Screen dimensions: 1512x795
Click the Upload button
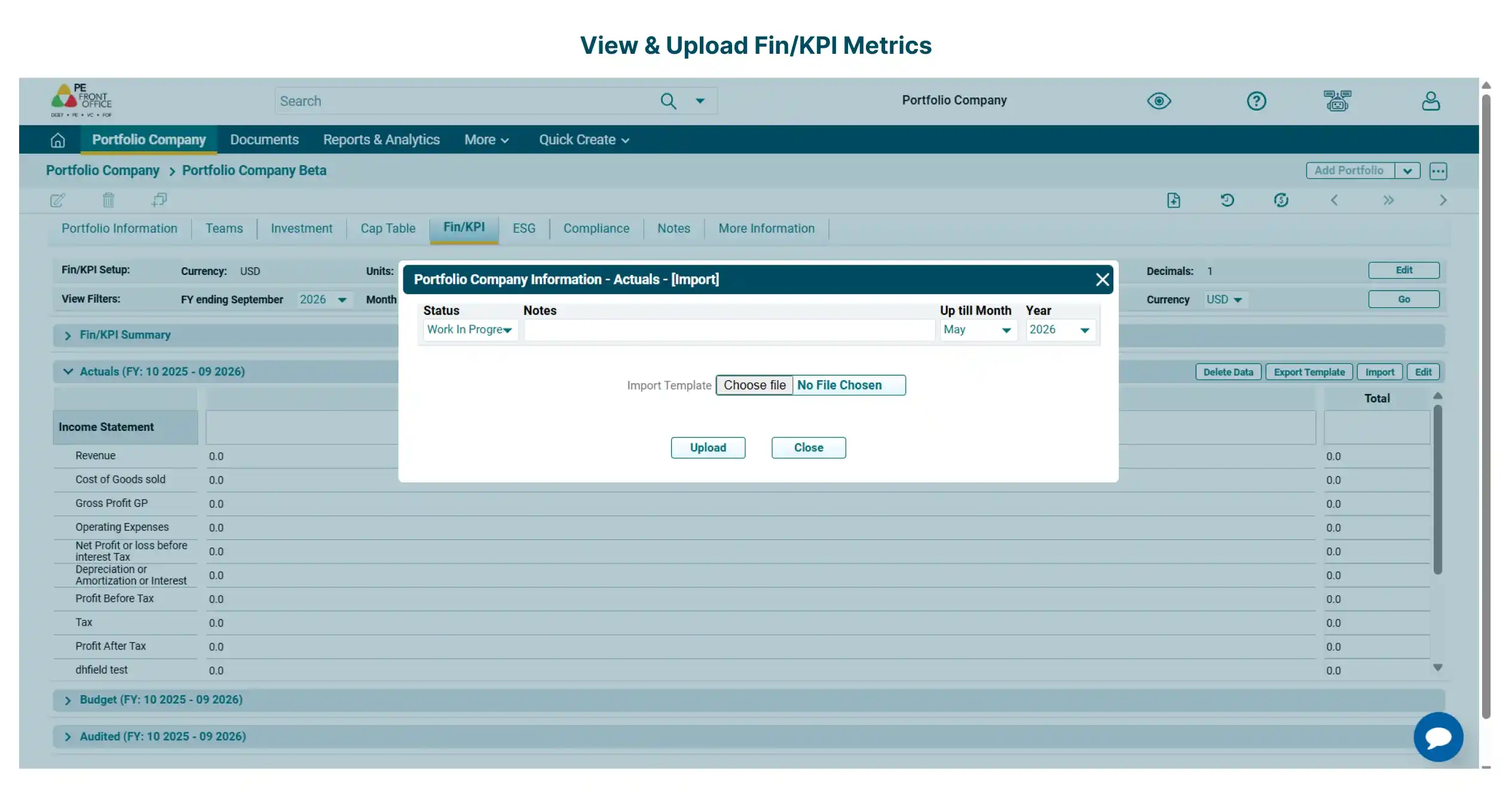pyautogui.click(x=708, y=448)
